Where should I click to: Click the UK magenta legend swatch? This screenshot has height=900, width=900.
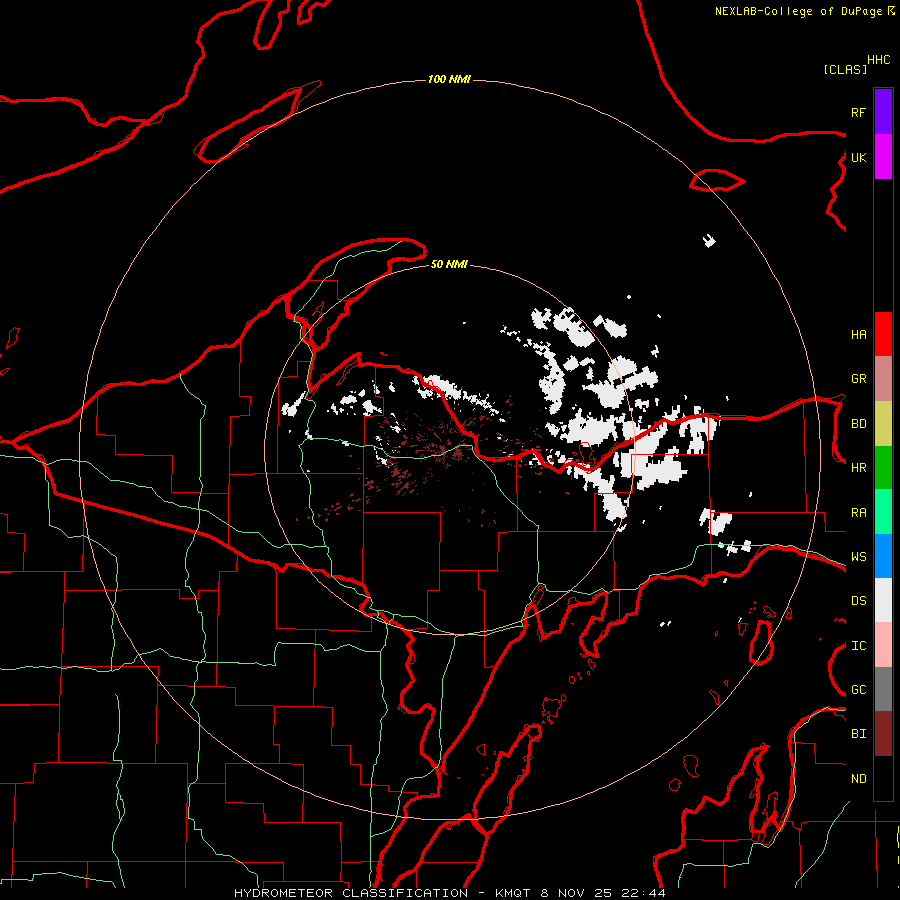(883, 157)
